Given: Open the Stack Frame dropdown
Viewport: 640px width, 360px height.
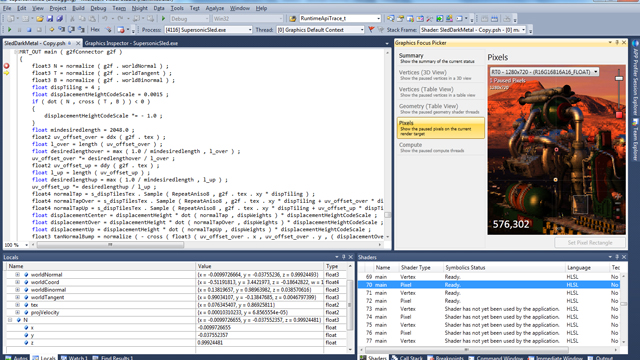Looking at the screenshot, I should (473, 30).
